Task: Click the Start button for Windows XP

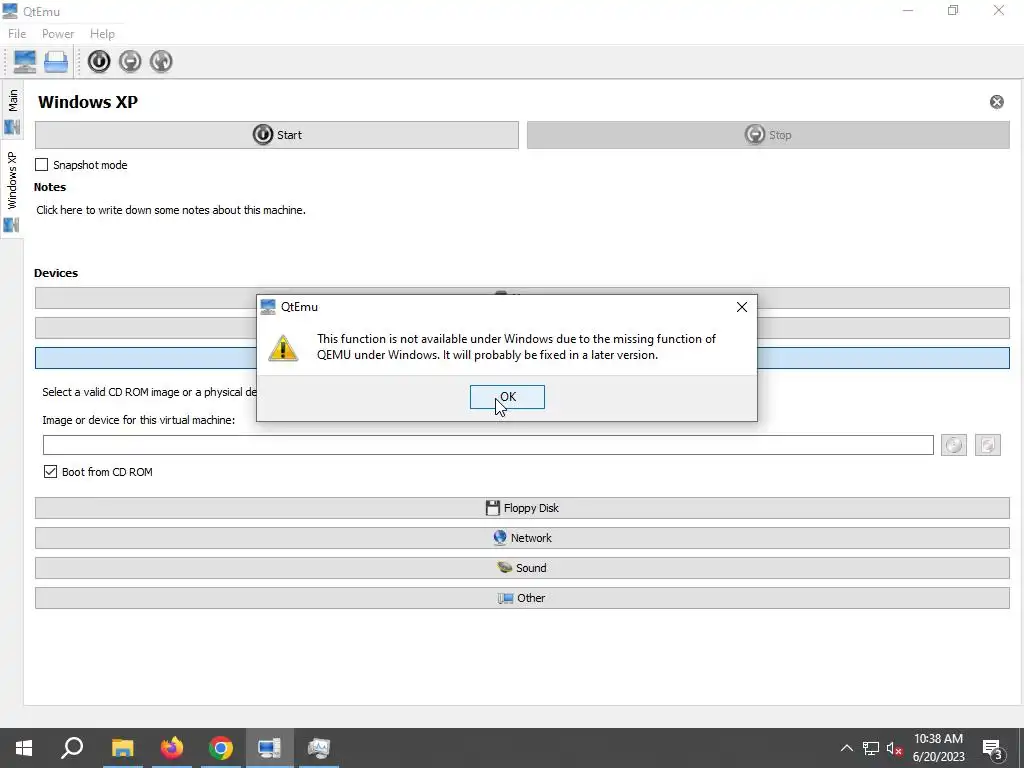Action: (277, 135)
